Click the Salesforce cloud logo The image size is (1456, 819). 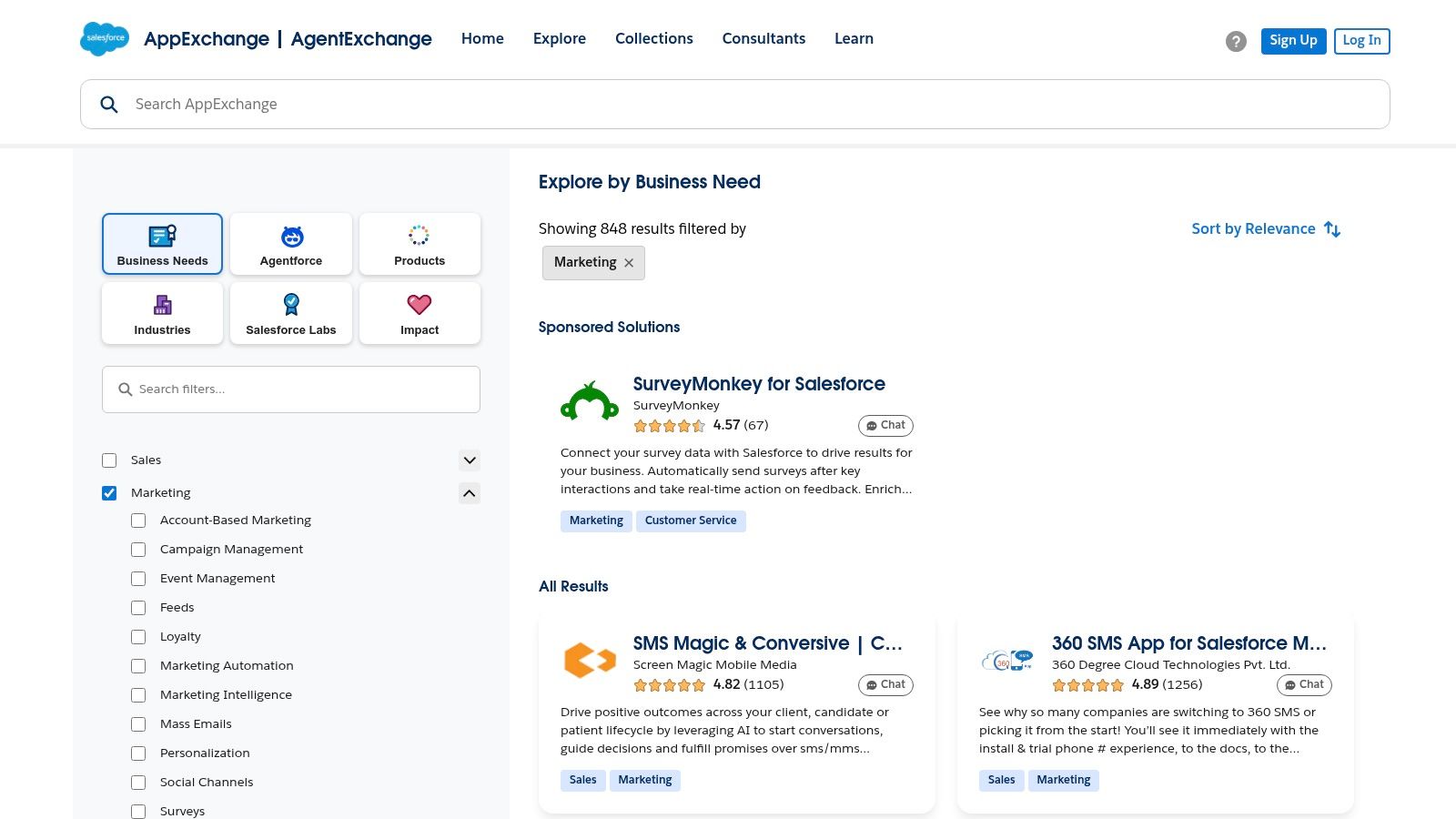[x=105, y=38]
